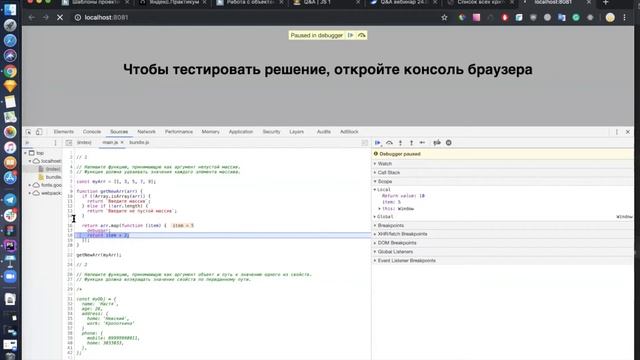Collapse the top frame tree node
640x360 pixels.
click(x=25, y=153)
